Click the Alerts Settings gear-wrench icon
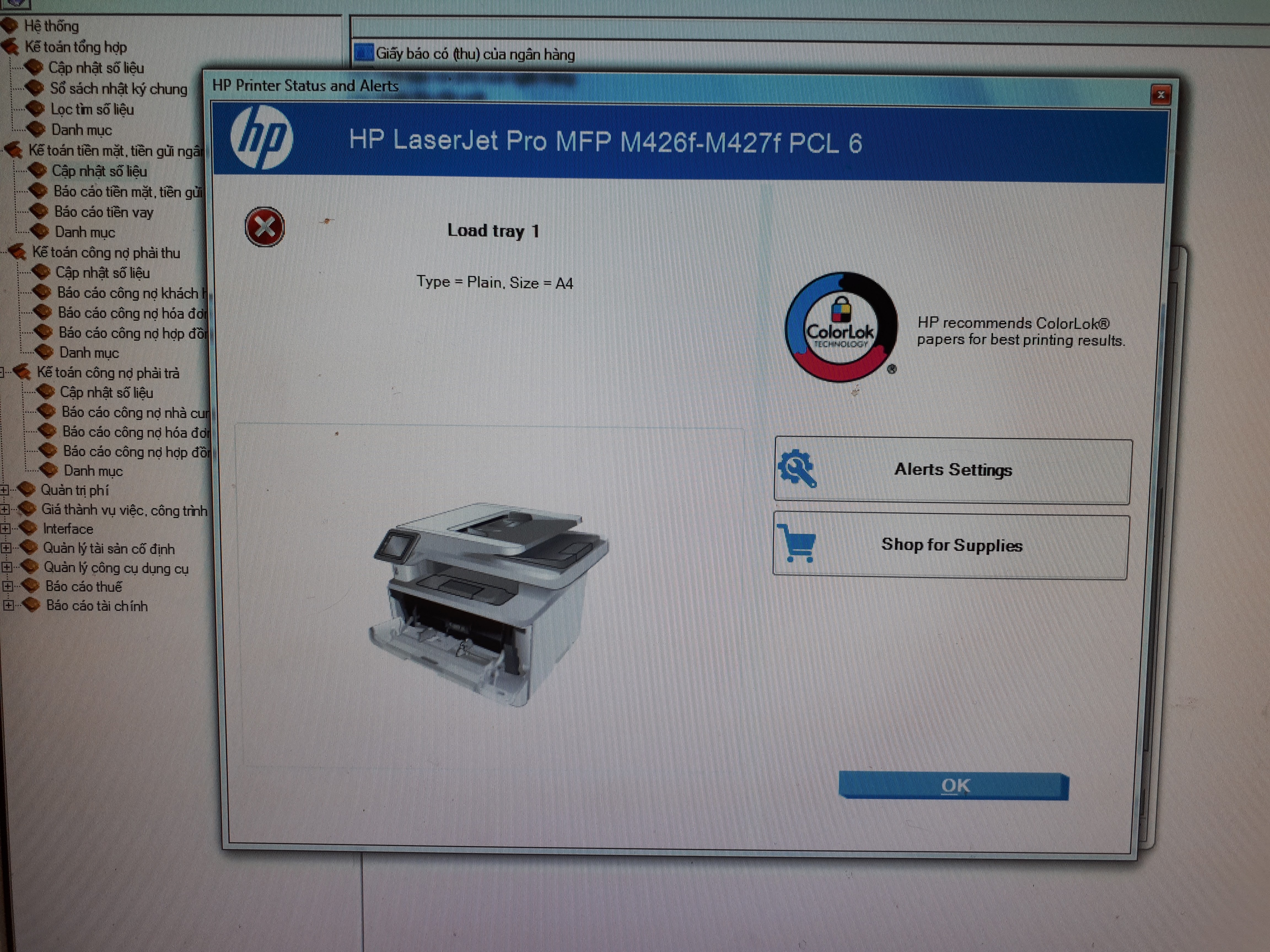 coord(797,469)
